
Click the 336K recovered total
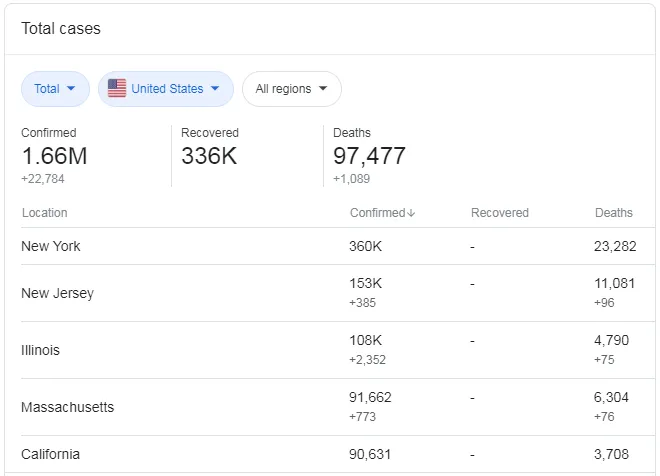click(208, 156)
